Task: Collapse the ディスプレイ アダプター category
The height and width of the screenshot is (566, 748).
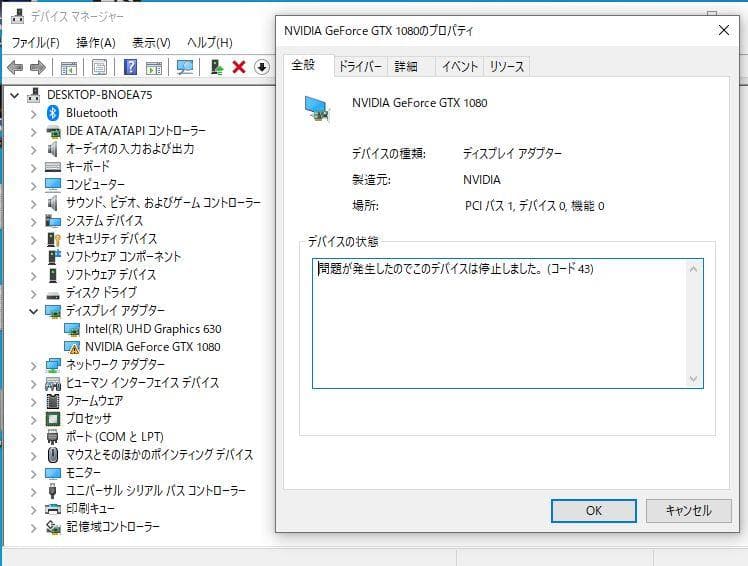Action: point(33,312)
